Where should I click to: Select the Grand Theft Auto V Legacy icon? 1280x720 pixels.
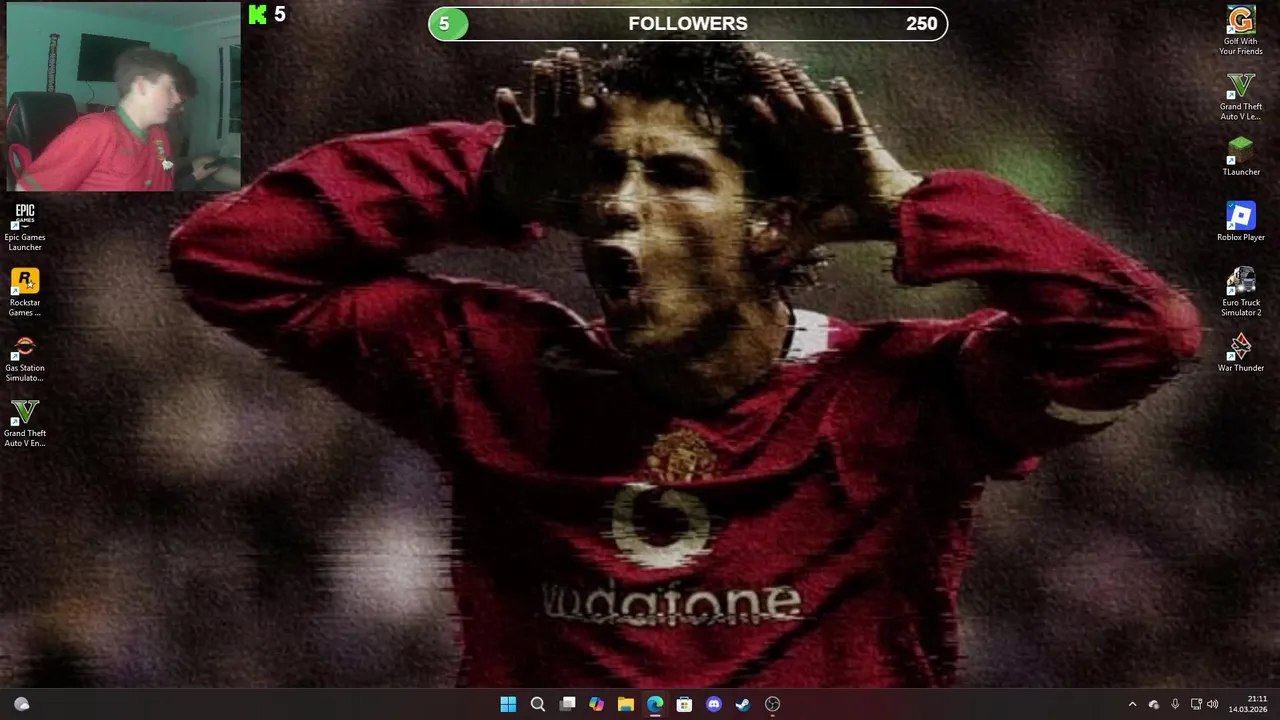tap(1241, 96)
